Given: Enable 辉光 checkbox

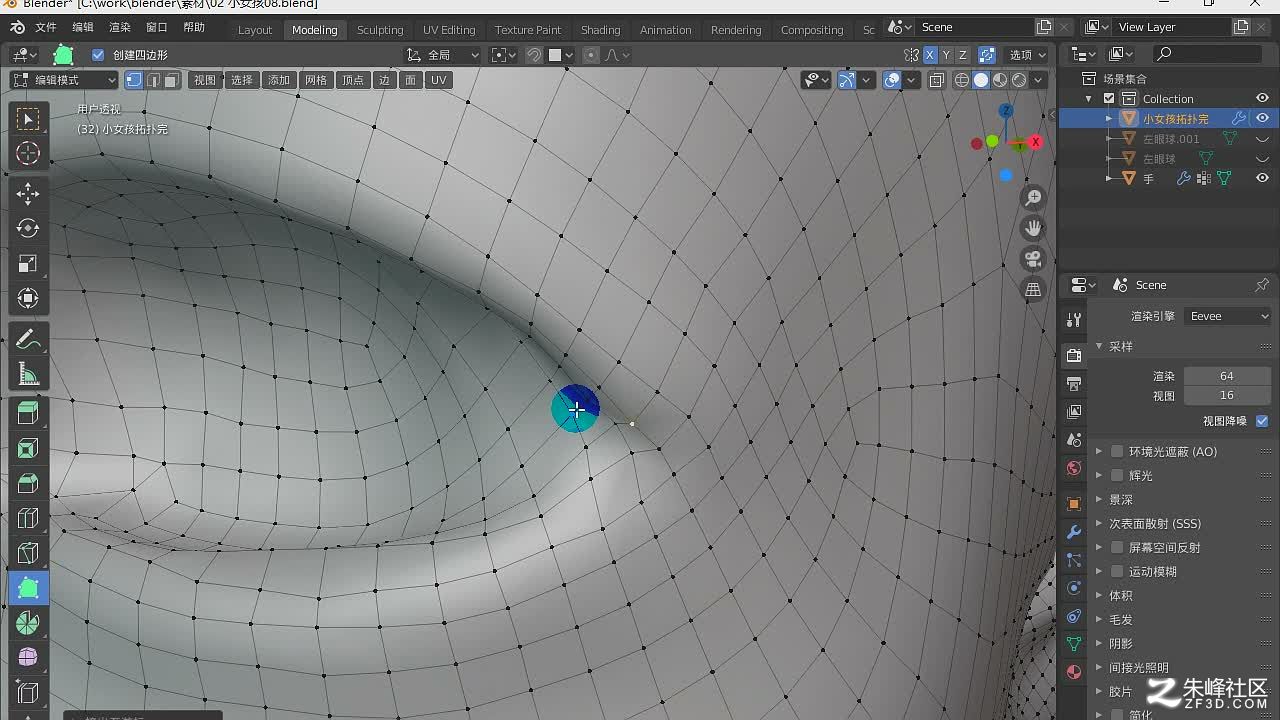Looking at the screenshot, I should tap(1118, 476).
